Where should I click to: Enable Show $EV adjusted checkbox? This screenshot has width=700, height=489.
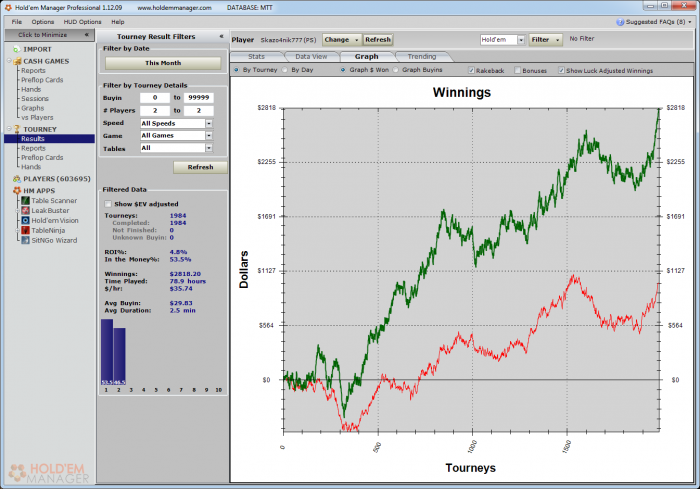[x=108, y=204]
